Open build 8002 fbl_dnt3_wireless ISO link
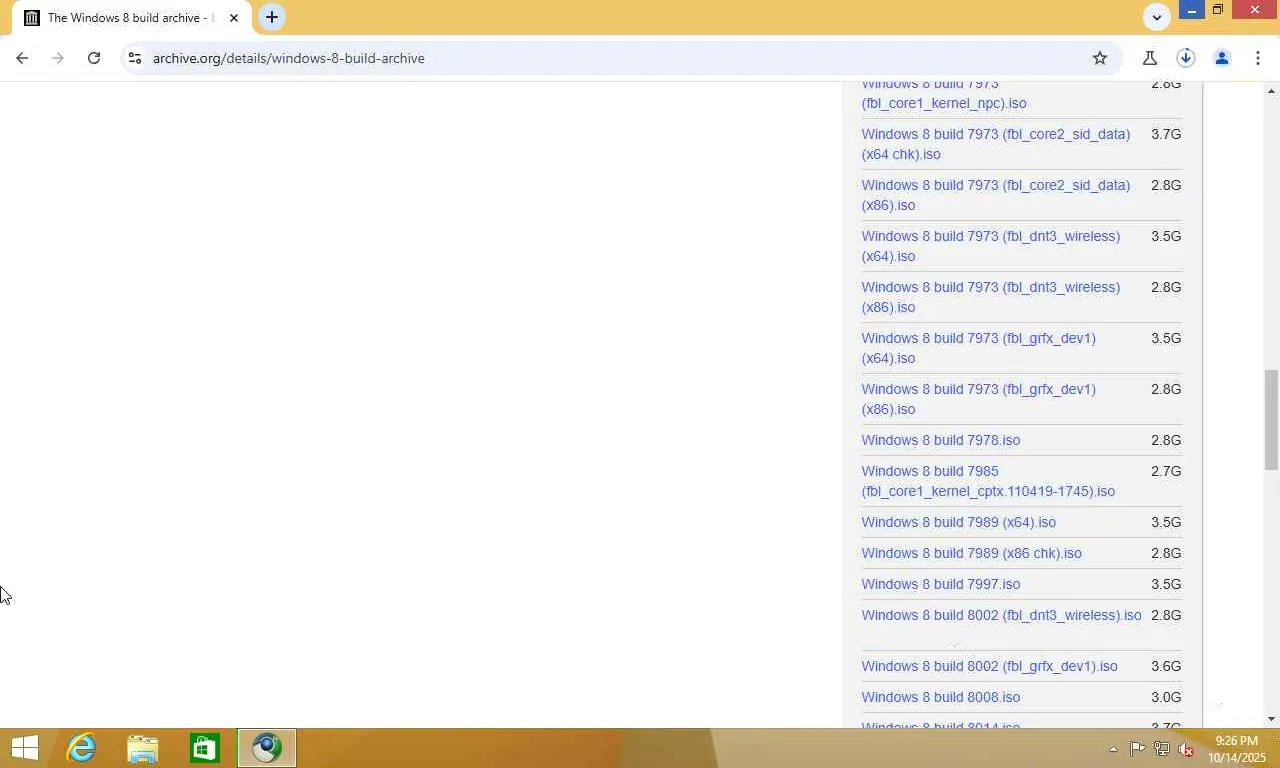1280x768 pixels. (1001, 615)
